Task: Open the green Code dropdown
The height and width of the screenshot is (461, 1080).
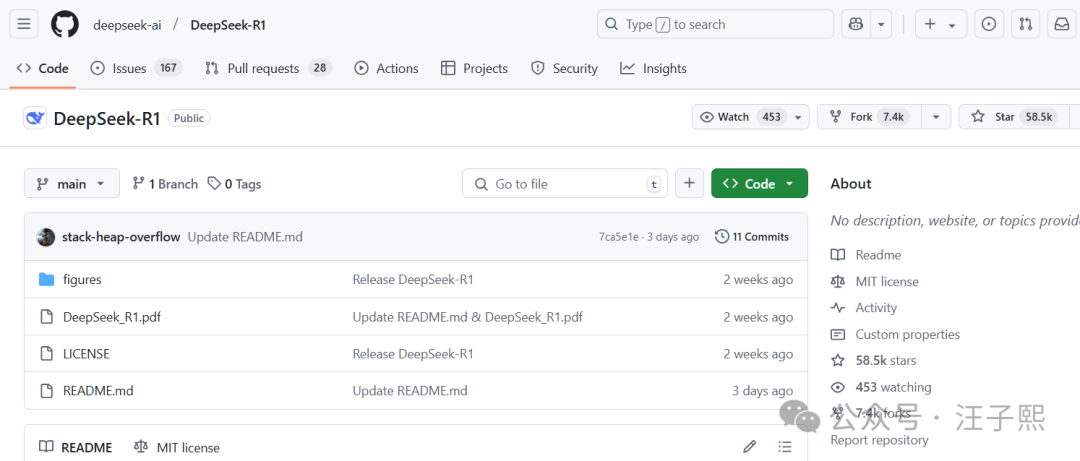Action: [x=759, y=184]
